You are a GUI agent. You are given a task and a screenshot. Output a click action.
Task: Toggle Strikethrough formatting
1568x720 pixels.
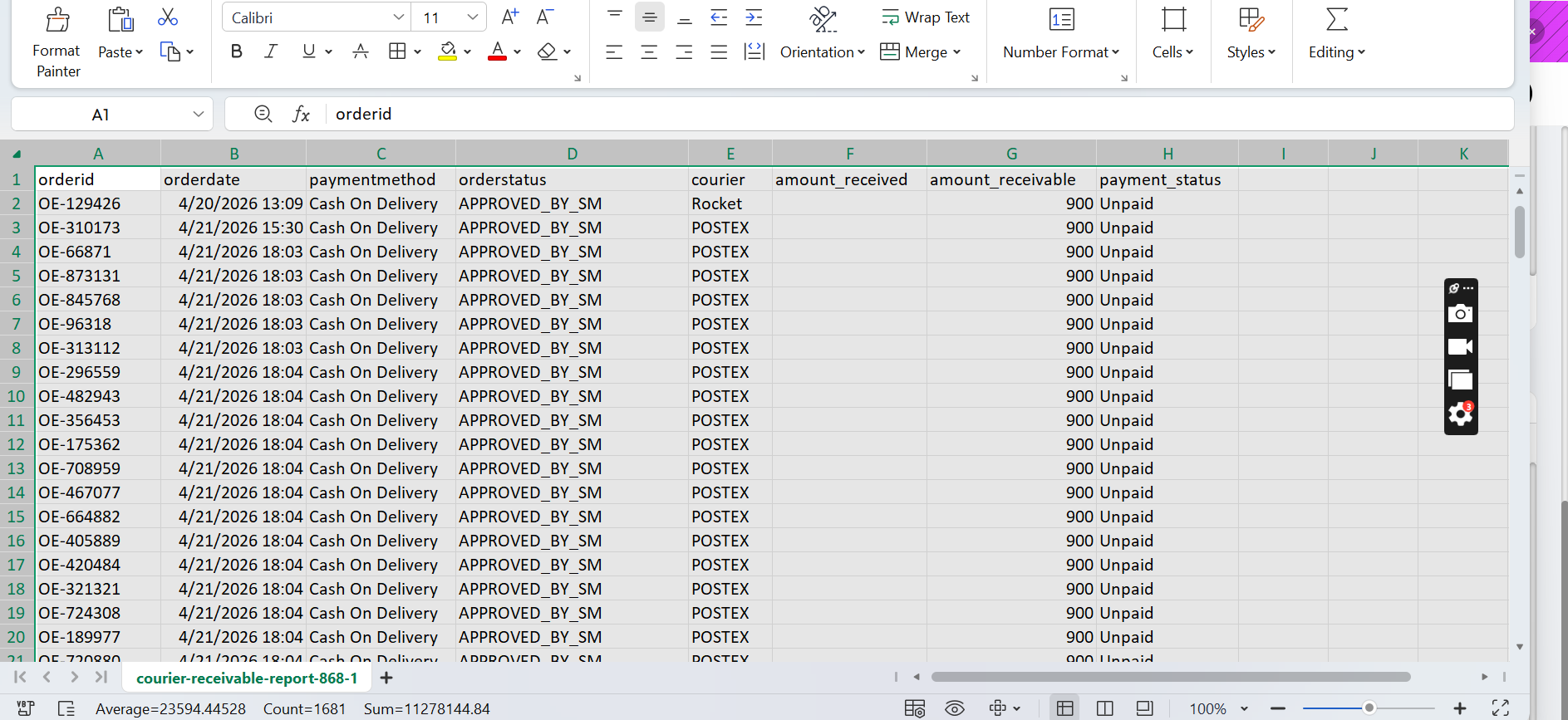tap(361, 51)
